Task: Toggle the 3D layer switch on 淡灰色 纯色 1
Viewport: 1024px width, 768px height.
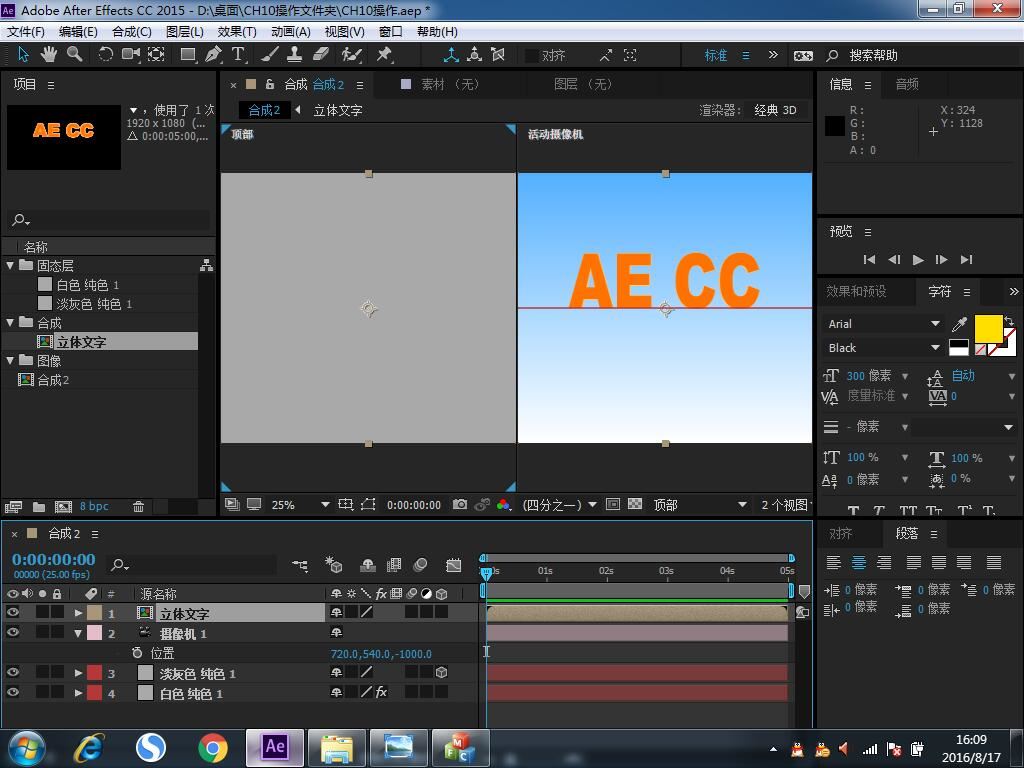Action: coord(441,673)
